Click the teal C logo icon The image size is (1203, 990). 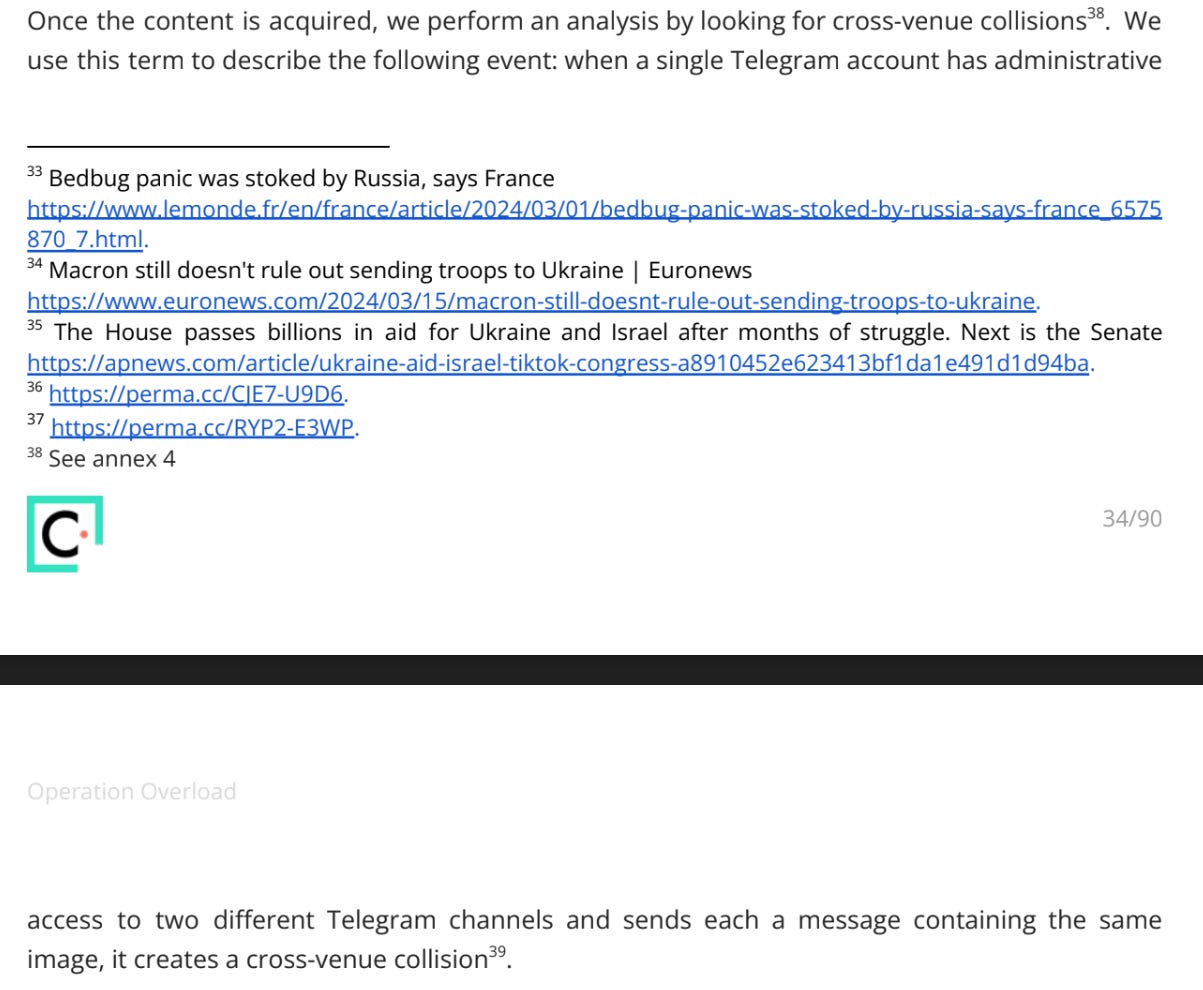pos(65,534)
